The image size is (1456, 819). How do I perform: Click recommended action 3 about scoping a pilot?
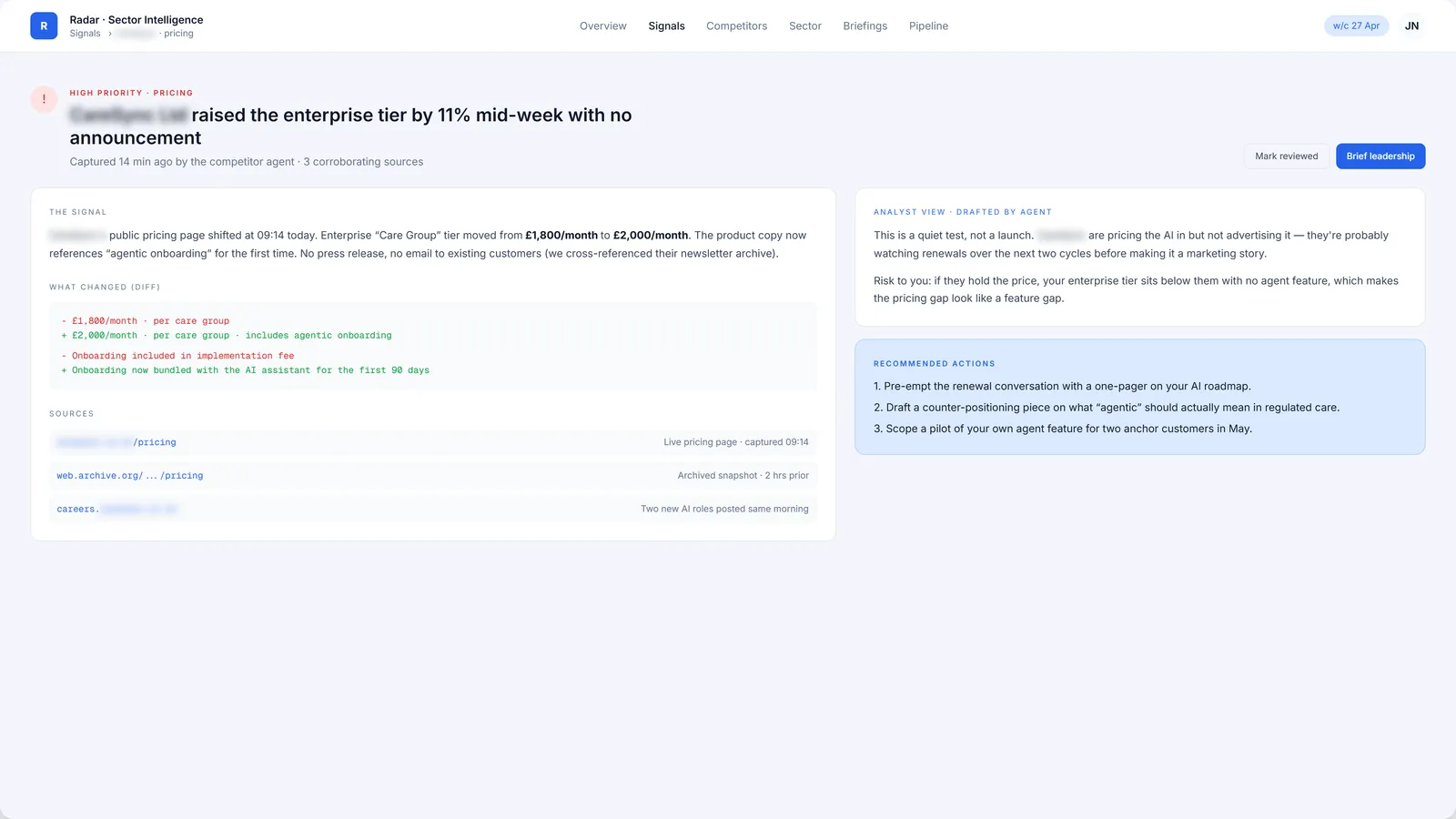click(1063, 429)
